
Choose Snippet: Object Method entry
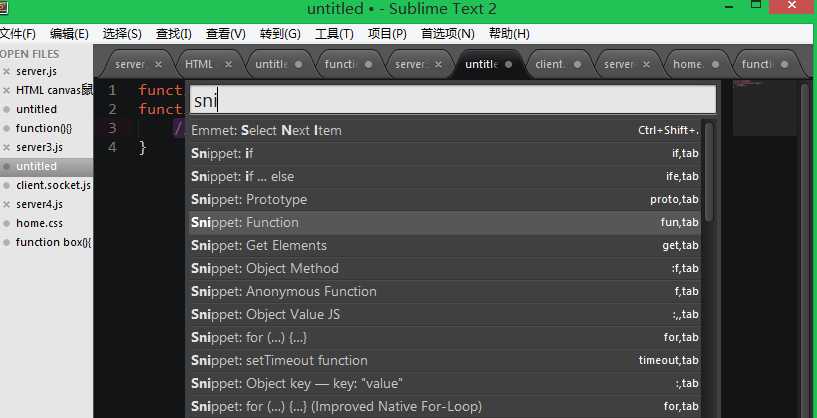(x=444, y=268)
